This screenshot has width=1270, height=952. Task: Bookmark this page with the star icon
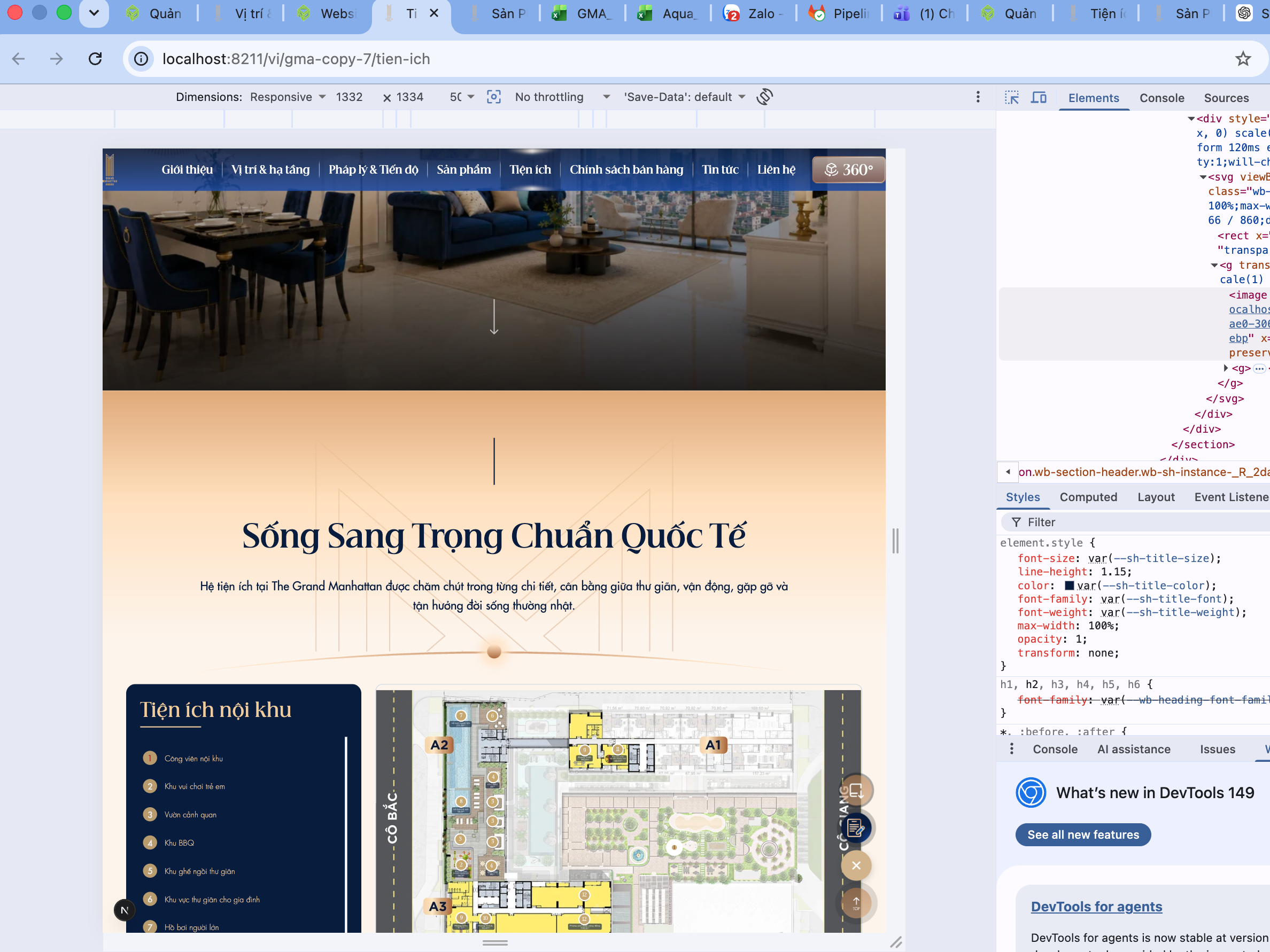point(1243,59)
